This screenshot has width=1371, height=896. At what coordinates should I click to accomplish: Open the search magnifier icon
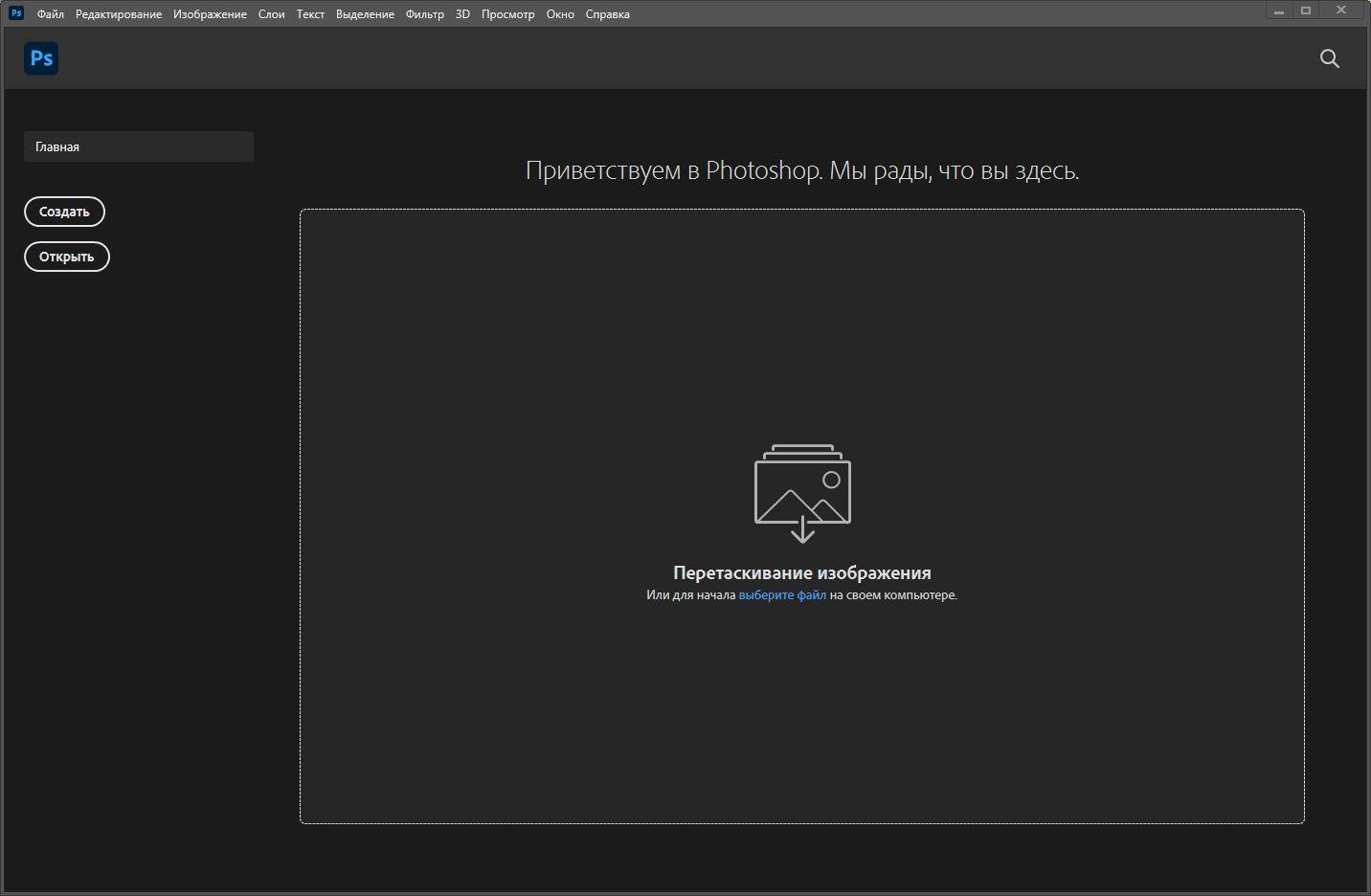(1329, 58)
